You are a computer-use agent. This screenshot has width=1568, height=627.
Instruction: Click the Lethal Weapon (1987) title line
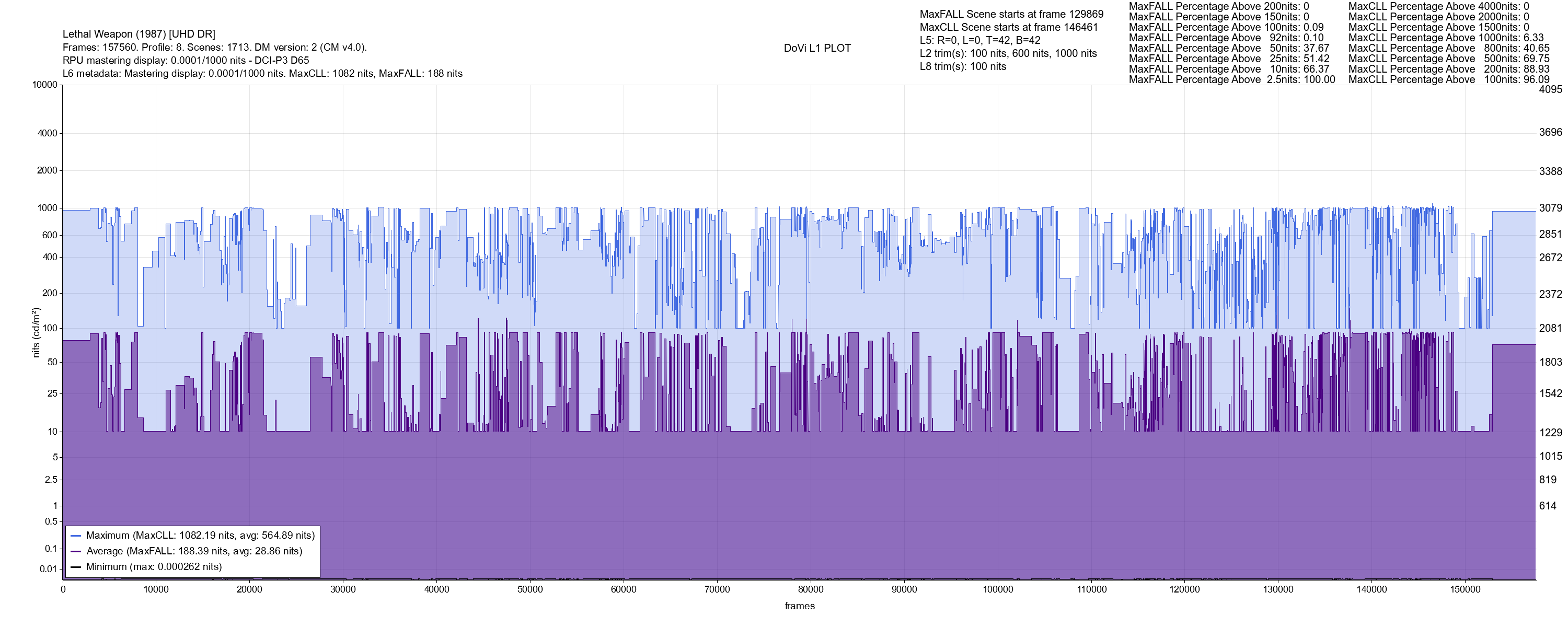coord(139,34)
